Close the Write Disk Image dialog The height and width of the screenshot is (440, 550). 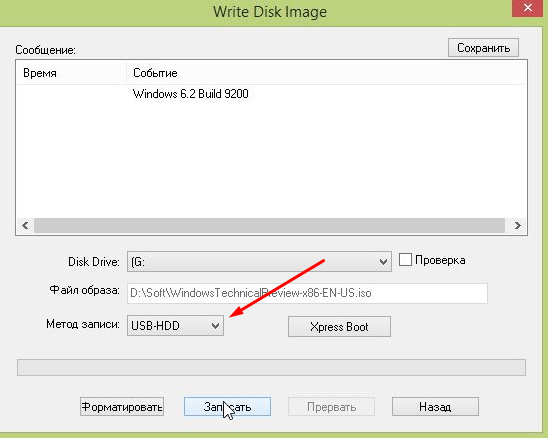click(528, 8)
